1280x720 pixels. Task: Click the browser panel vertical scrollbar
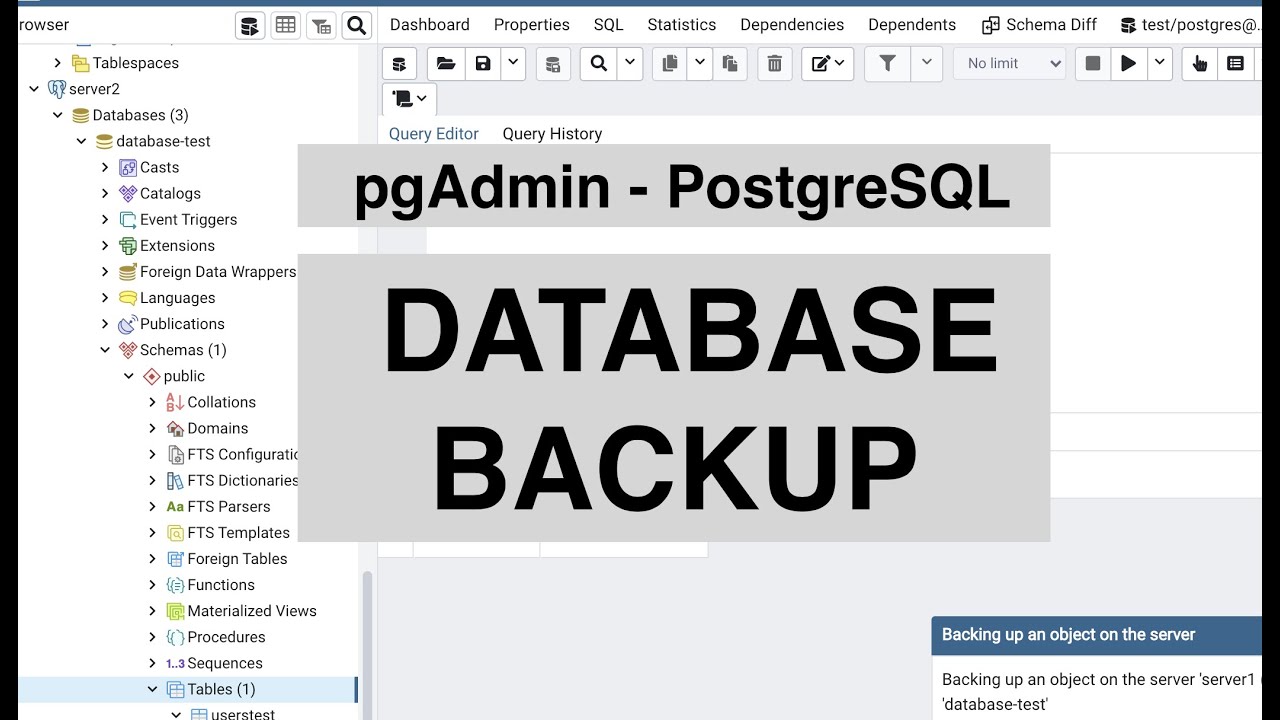click(367, 645)
